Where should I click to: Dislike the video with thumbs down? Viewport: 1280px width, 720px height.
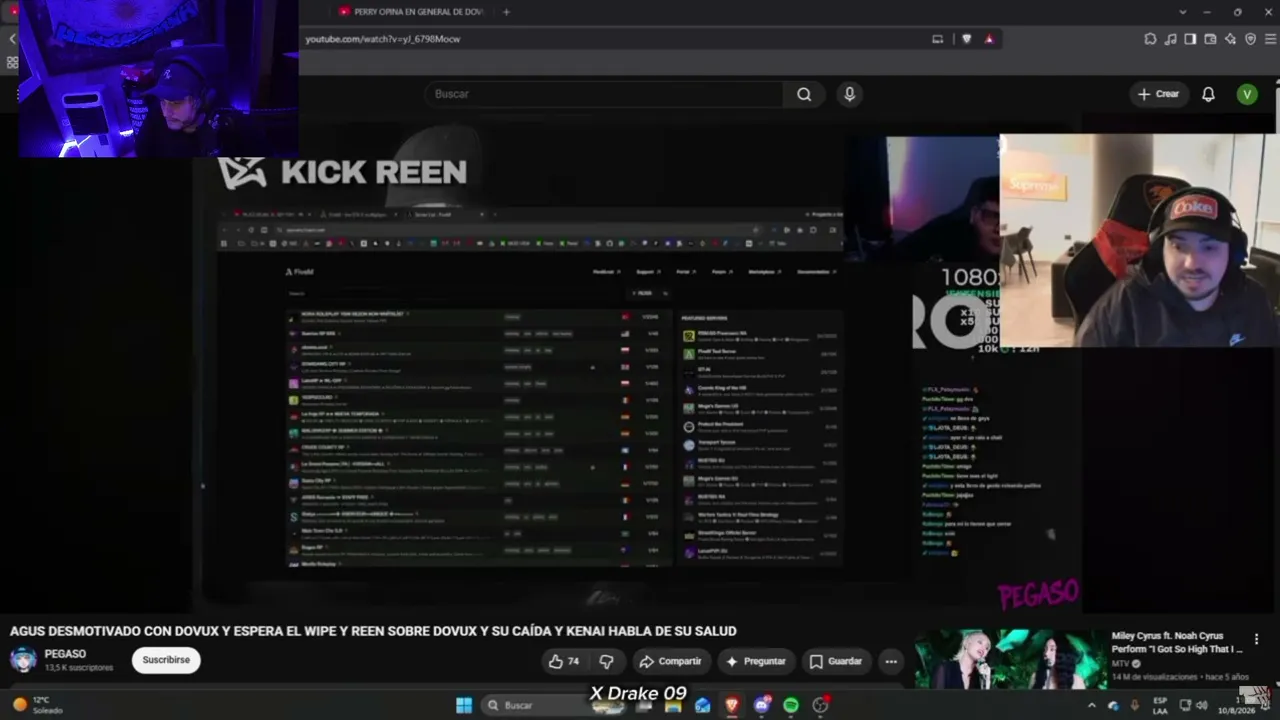point(606,661)
